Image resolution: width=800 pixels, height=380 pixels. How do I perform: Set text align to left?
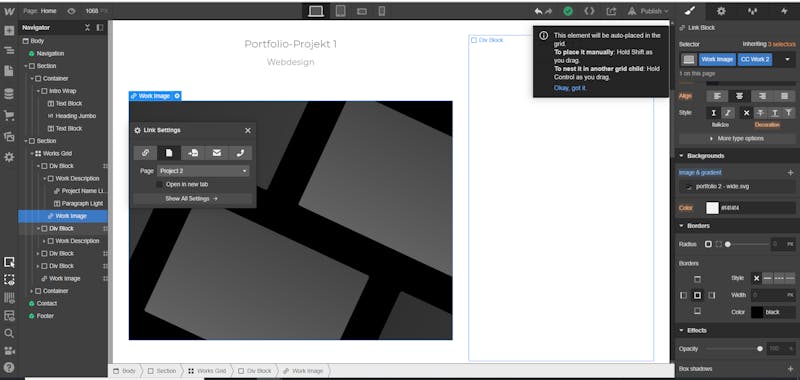pyautogui.click(x=717, y=96)
